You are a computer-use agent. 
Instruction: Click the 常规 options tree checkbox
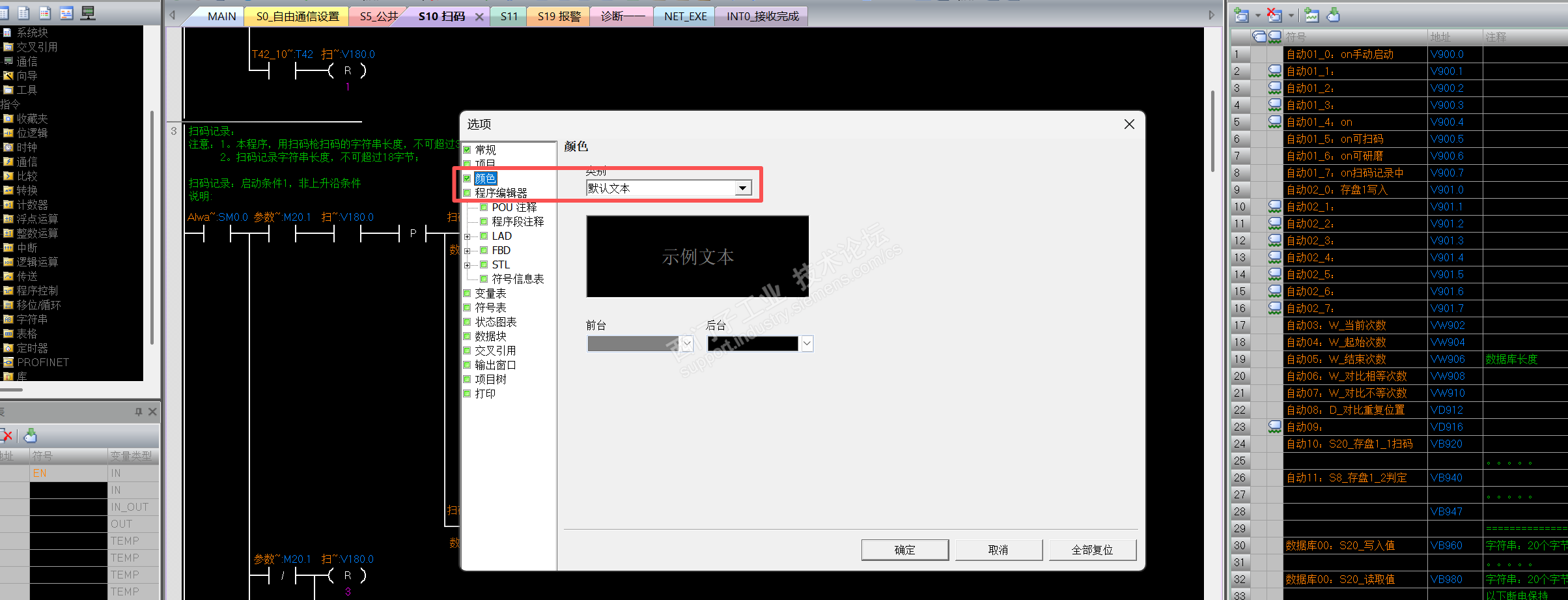click(467, 150)
